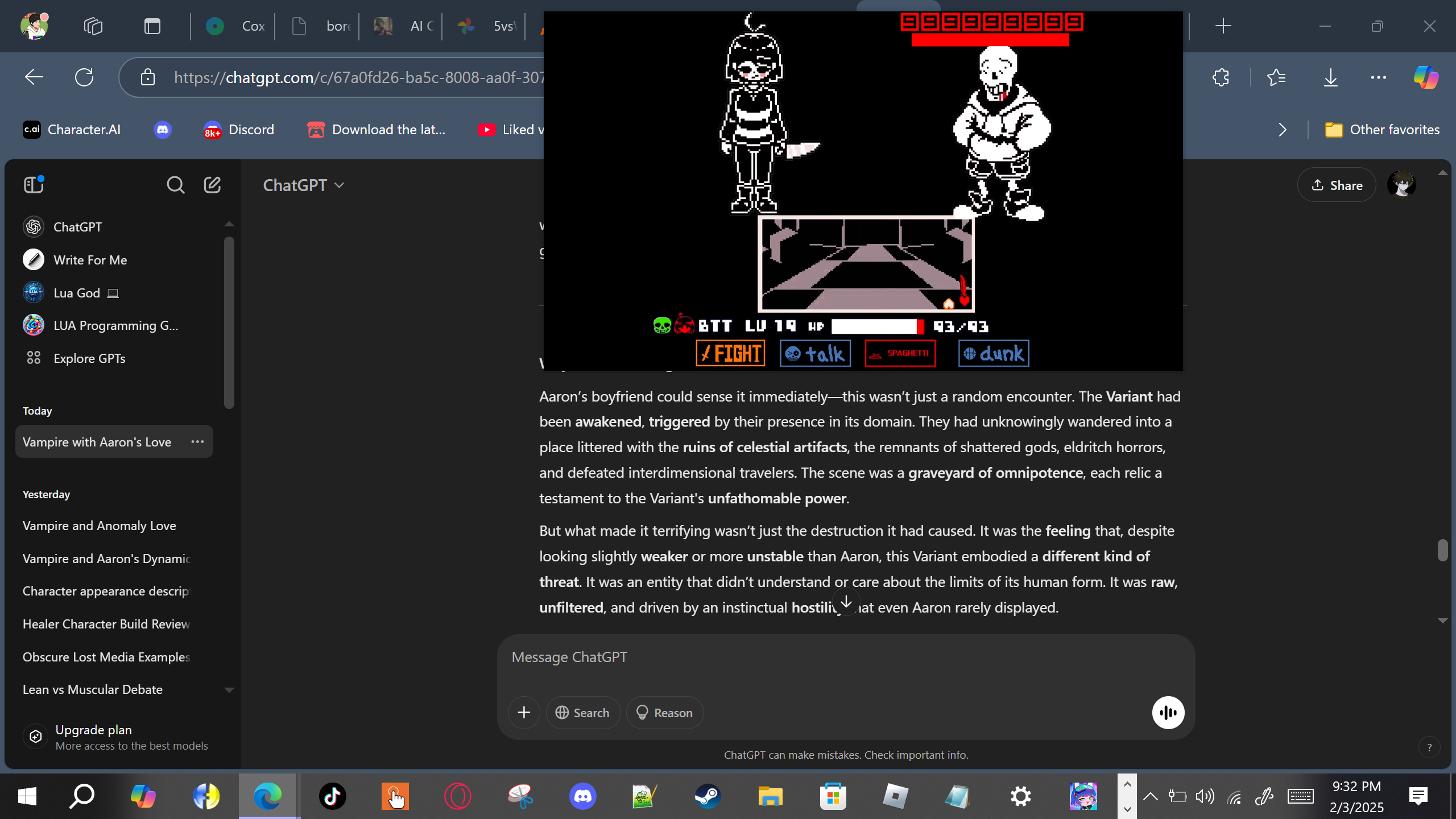Show hidden system tray icons
Image resolution: width=1456 pixels, height=819 pixels.
[x=1150, y=796]
